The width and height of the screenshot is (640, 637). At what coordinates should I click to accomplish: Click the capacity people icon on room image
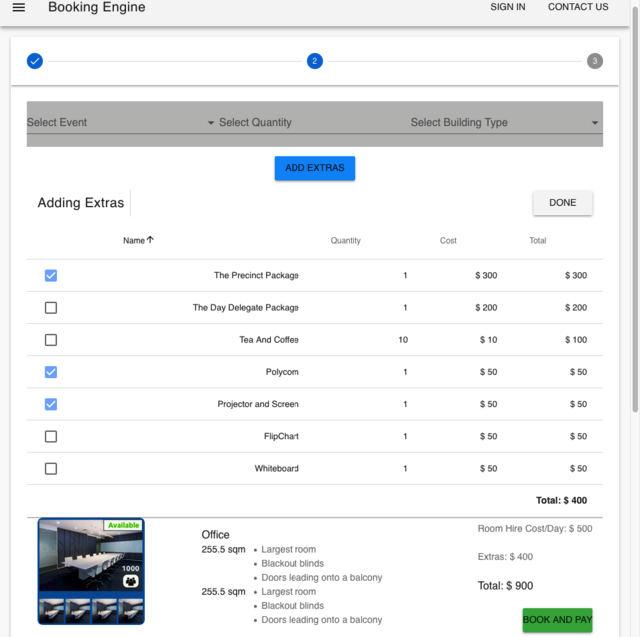(130, 581)
